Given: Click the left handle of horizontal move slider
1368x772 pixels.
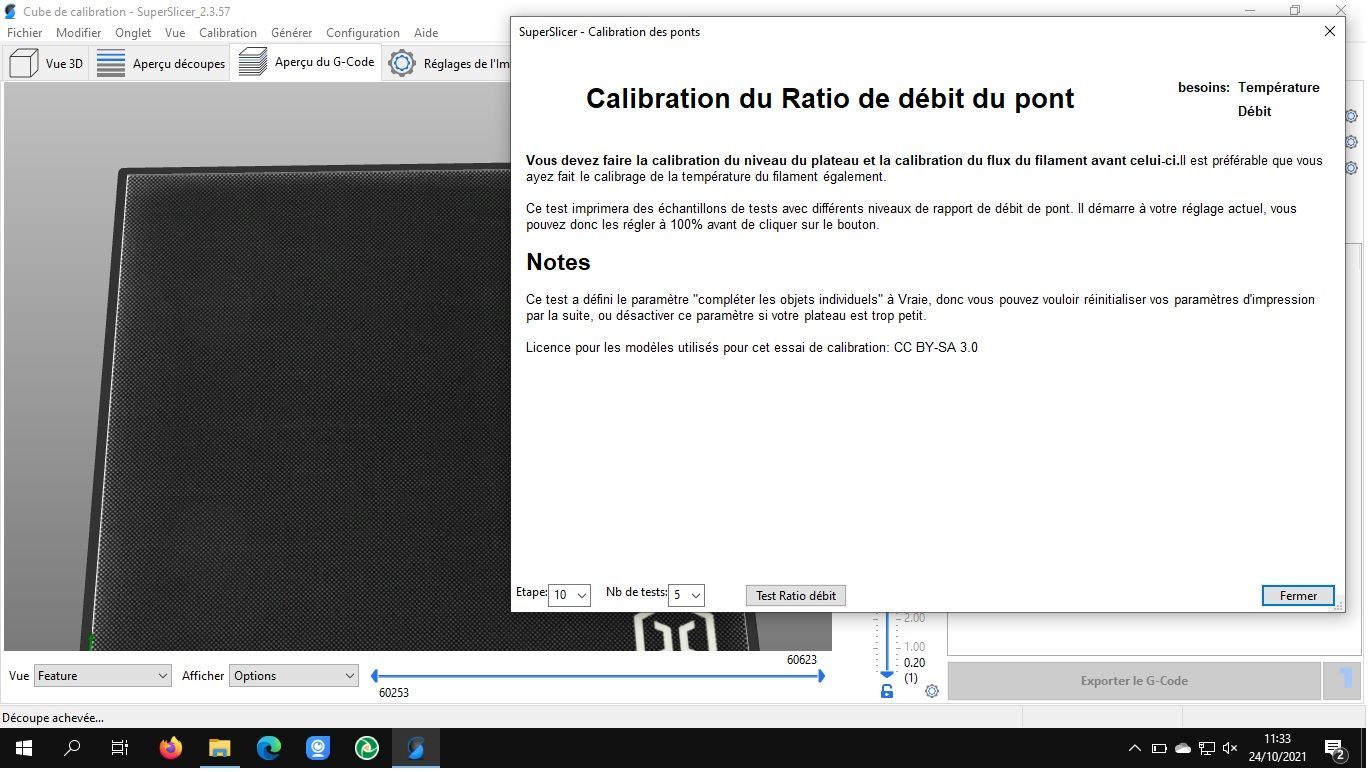Looking at the screenshot, I should [x=374, y=676].
